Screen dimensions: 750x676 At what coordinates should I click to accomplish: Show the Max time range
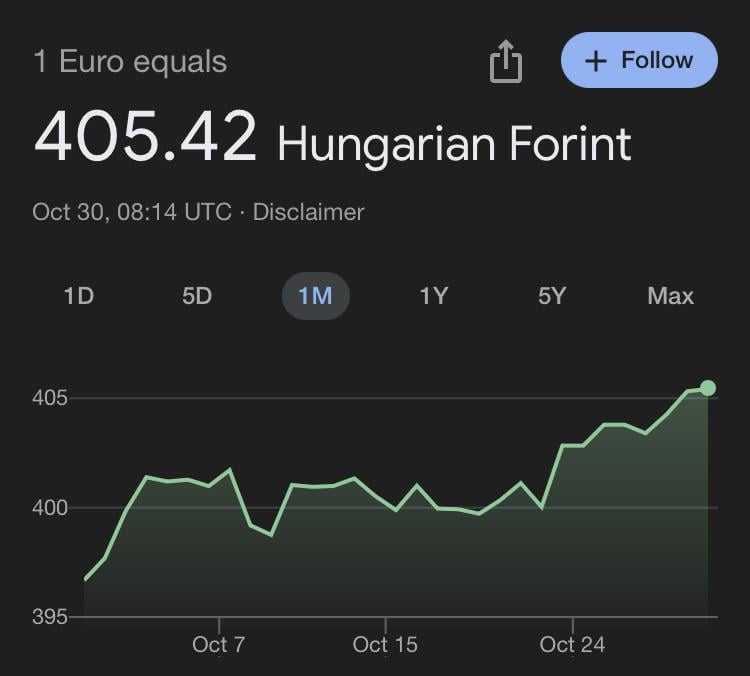tap(671, 296)
